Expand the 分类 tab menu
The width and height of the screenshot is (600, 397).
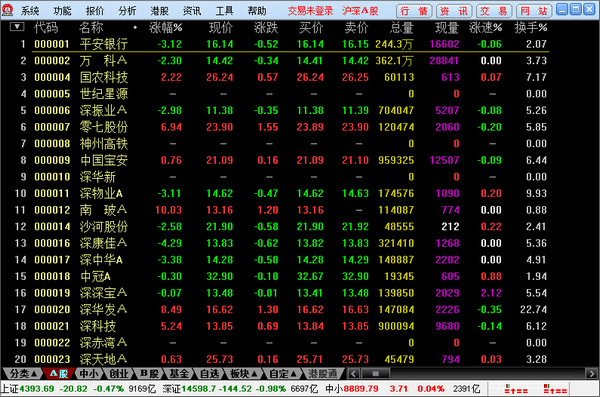(x=23, y=373)
